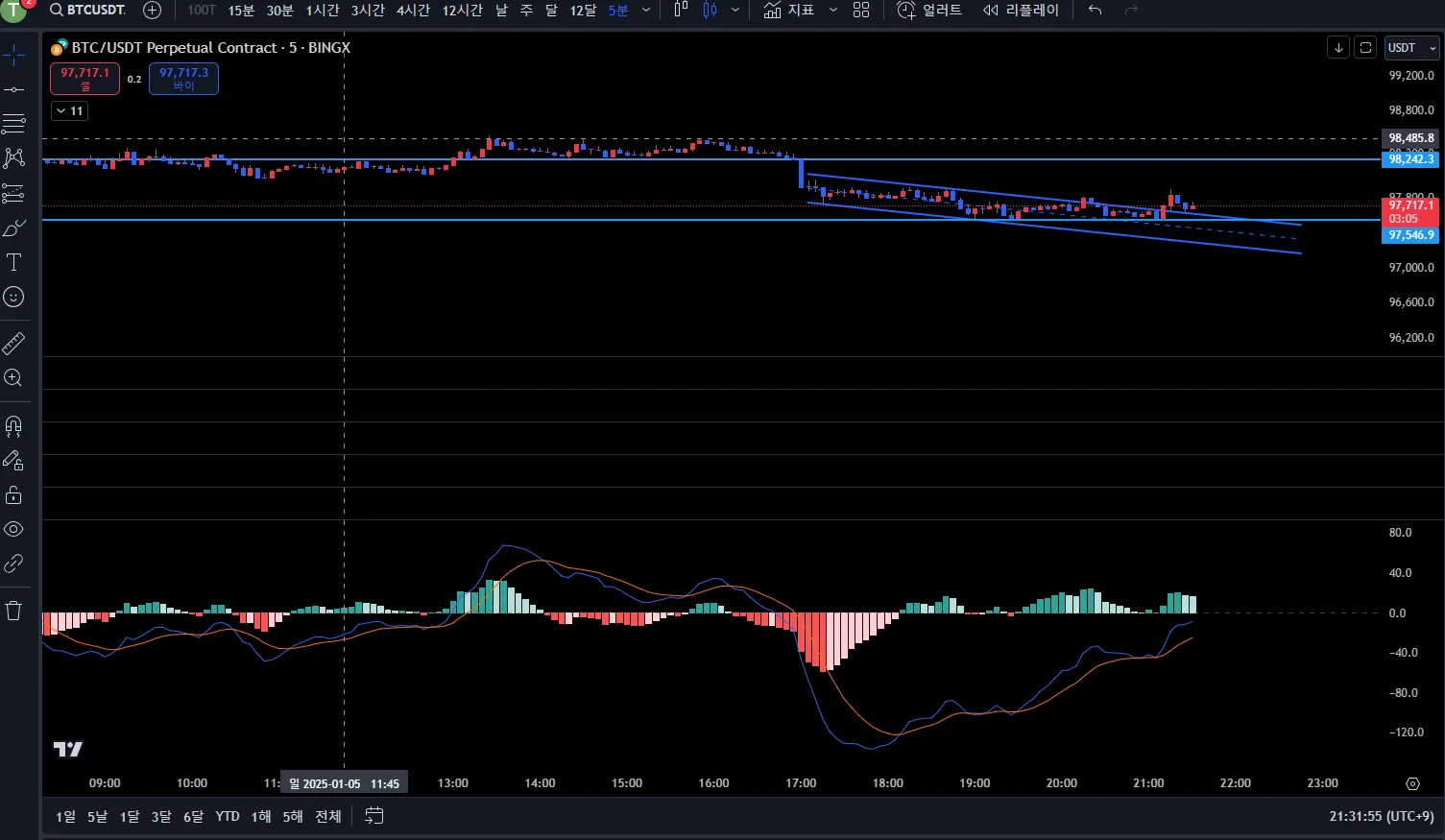Screen dimensions: 1445x840
Task: Open the Fibonacci retracement tool
Action: point(13,124)
